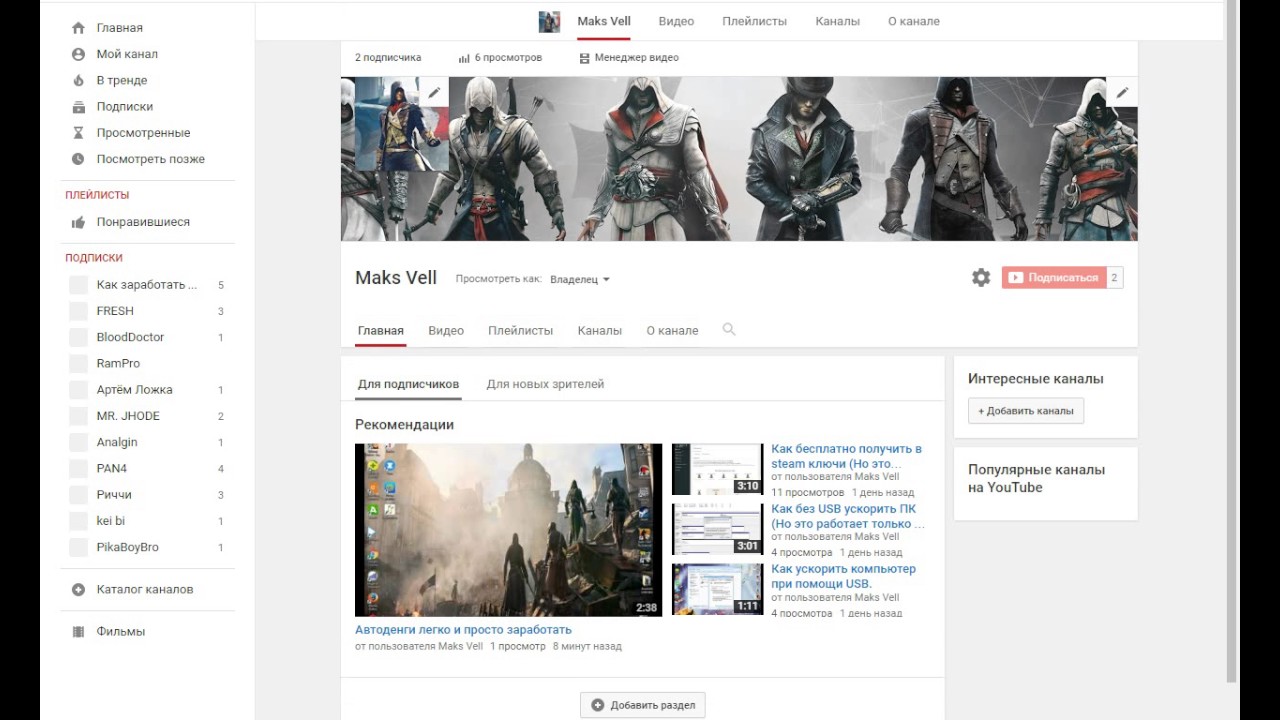Click the Analgin subscription avatar
This screenshot has height=720, width=1280.
point(78,442)
